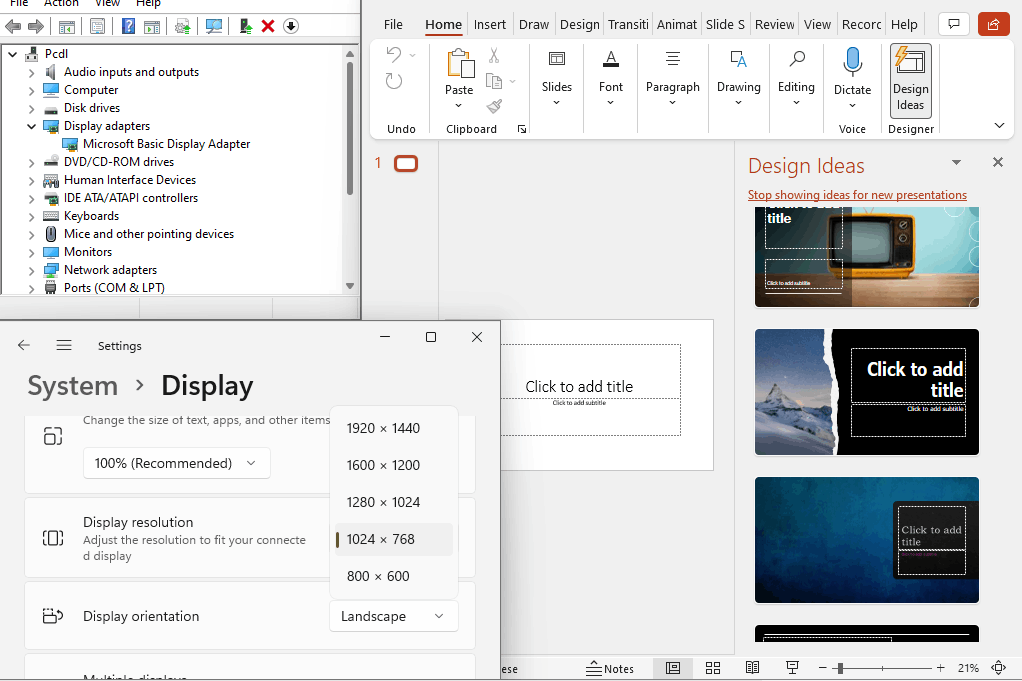Collapse the Display adapters tree node

point(30,126)
